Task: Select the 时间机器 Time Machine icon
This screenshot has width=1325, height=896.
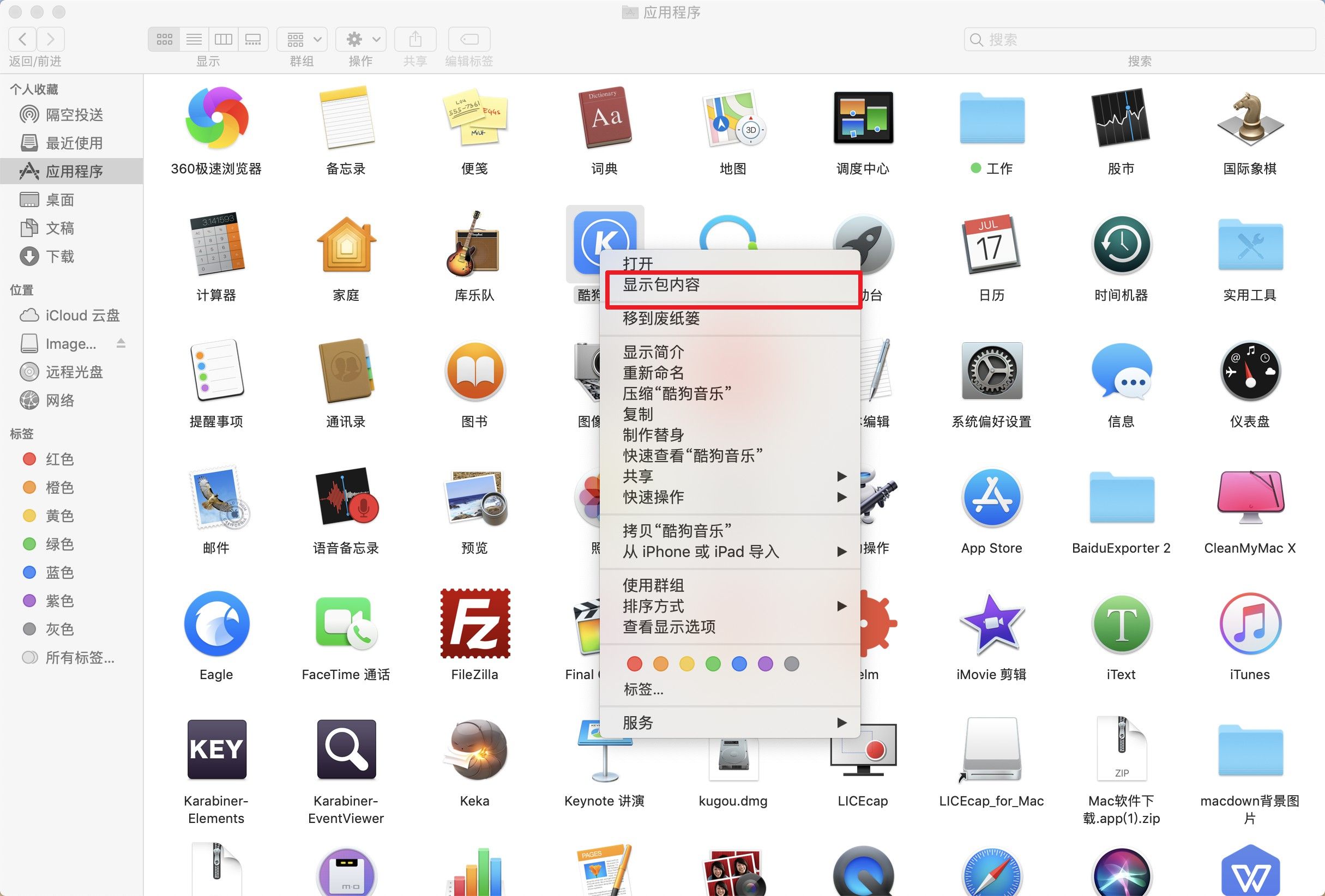Action: coord(1121,244)
